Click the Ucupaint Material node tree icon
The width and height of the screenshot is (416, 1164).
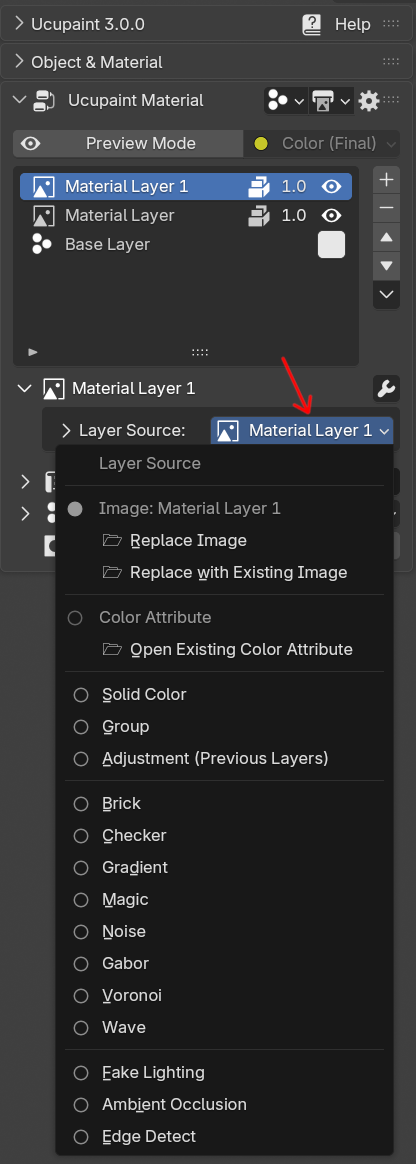pos(44,100)
